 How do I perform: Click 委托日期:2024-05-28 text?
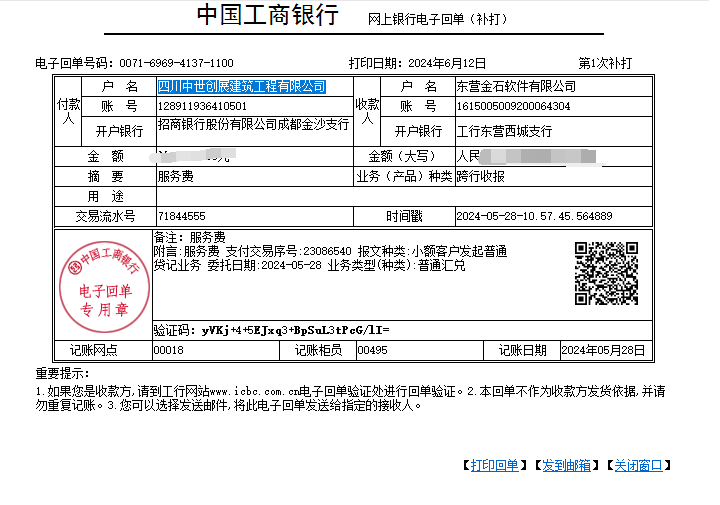click(264, 265)
